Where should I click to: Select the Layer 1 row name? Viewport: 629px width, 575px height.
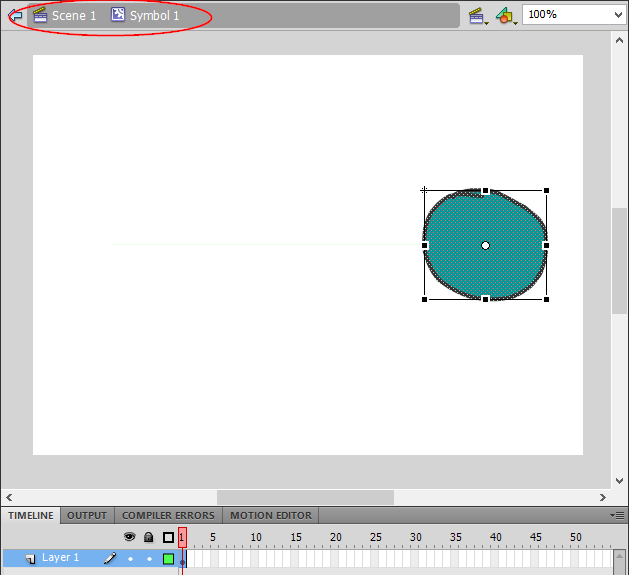click(x=61, y=558)
